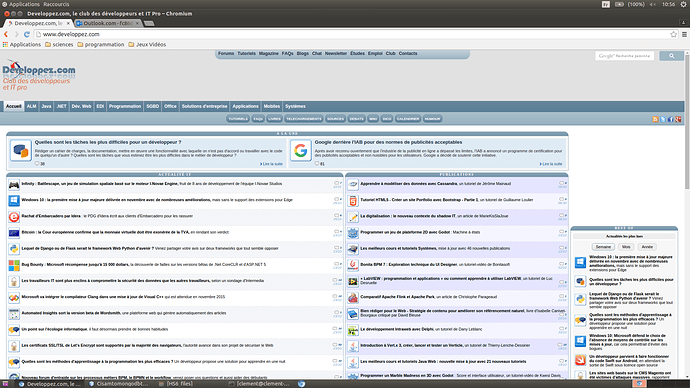Click the Google logo article thumbnail
Image resolution: width=690 pixels, height=388 pixels.
(x=301, y=150)
